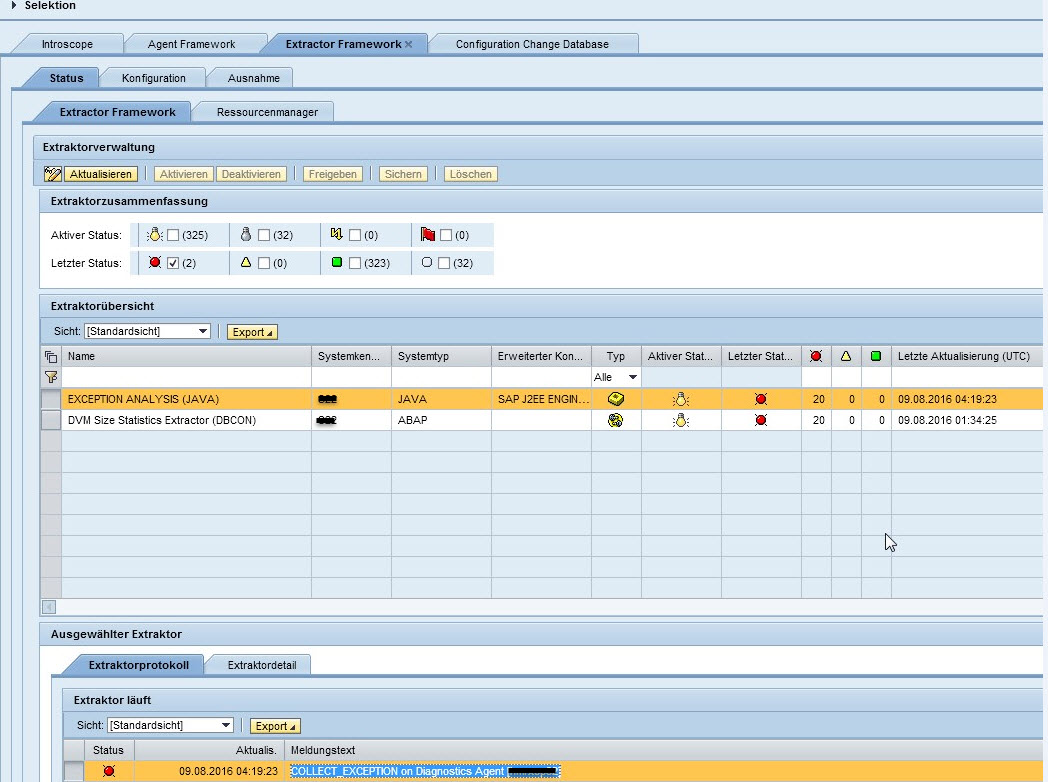The image size is (1048, 782).
Task: Open the Konfiguration tab
Action: tap(154, 78)
